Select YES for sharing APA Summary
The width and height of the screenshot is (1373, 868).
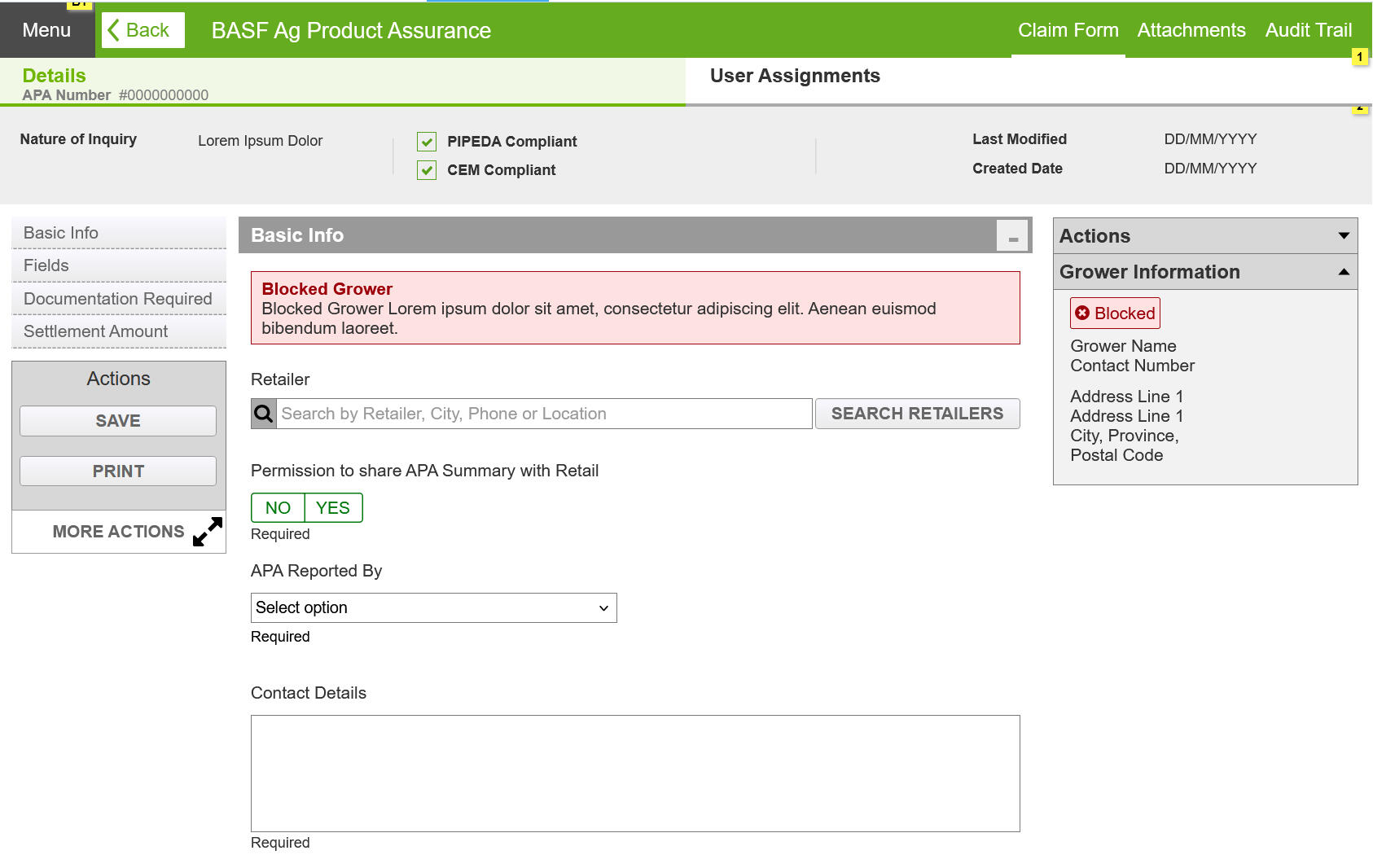click(333, 508)
